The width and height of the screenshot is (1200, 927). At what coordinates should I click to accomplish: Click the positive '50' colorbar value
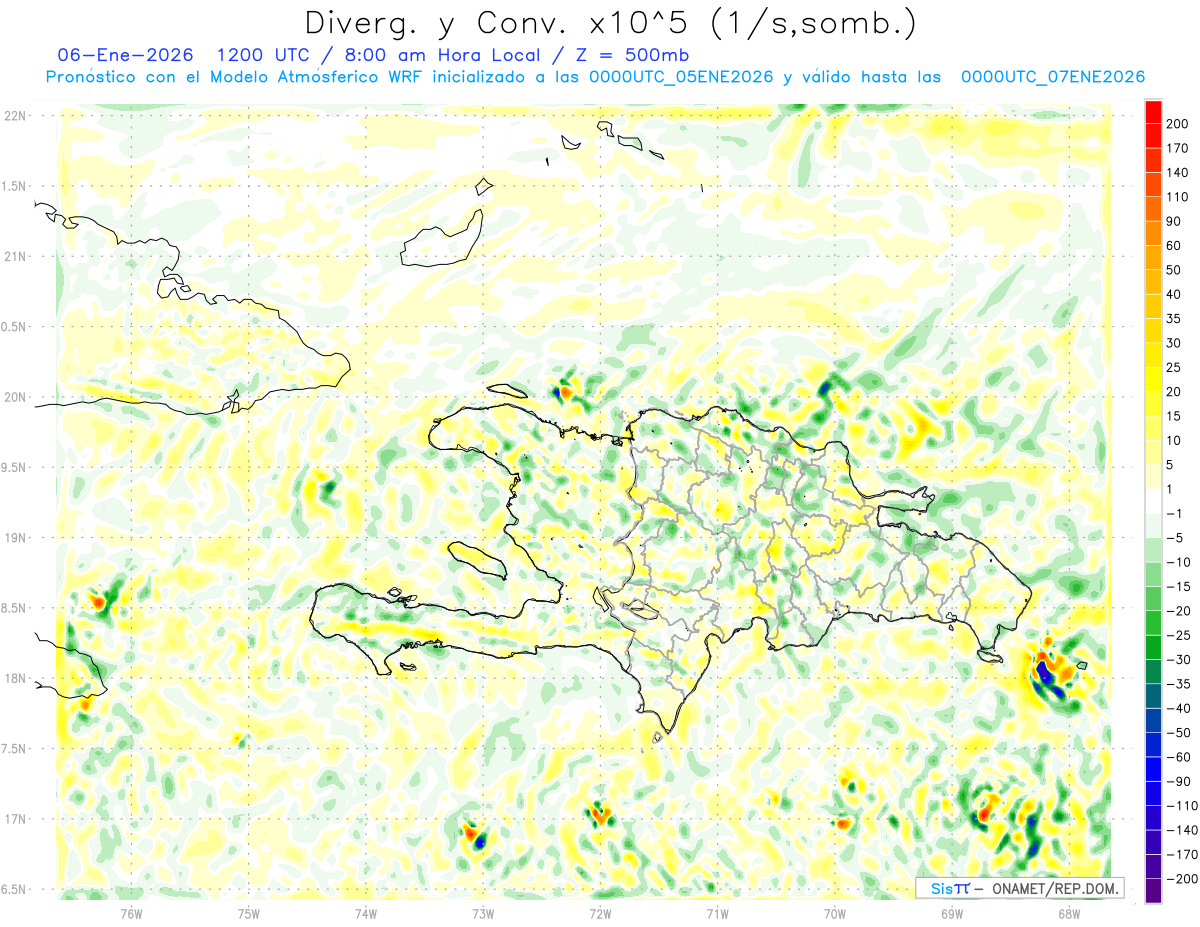click(1174, 270)
